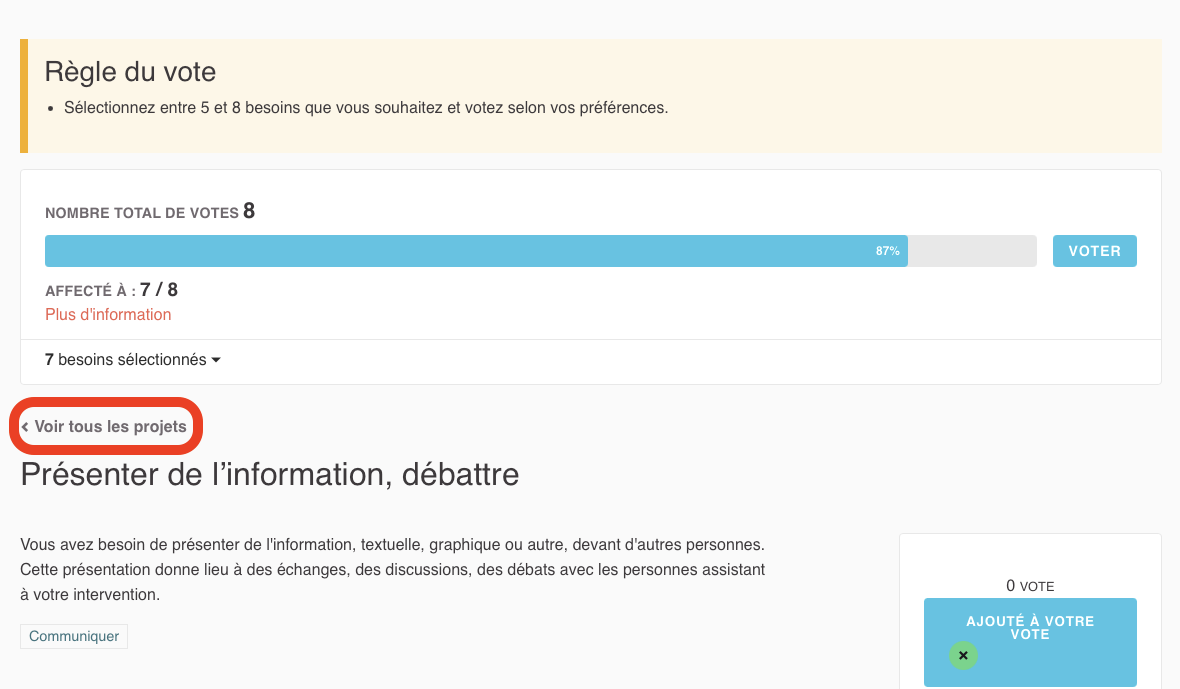1180x689 pixels.
Task: Click the 'AFFECTÉ À : 7 / 8' counter
Action: pos(111,289)
